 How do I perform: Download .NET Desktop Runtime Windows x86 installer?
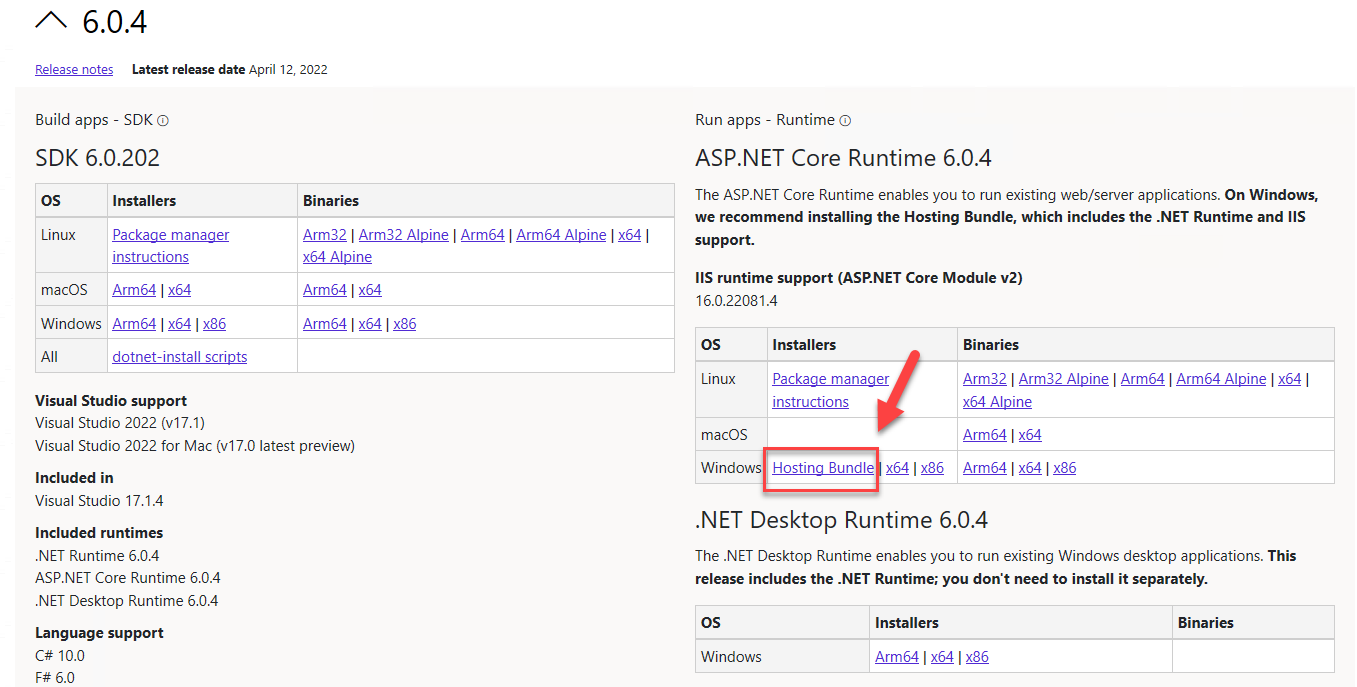[977, 657]
